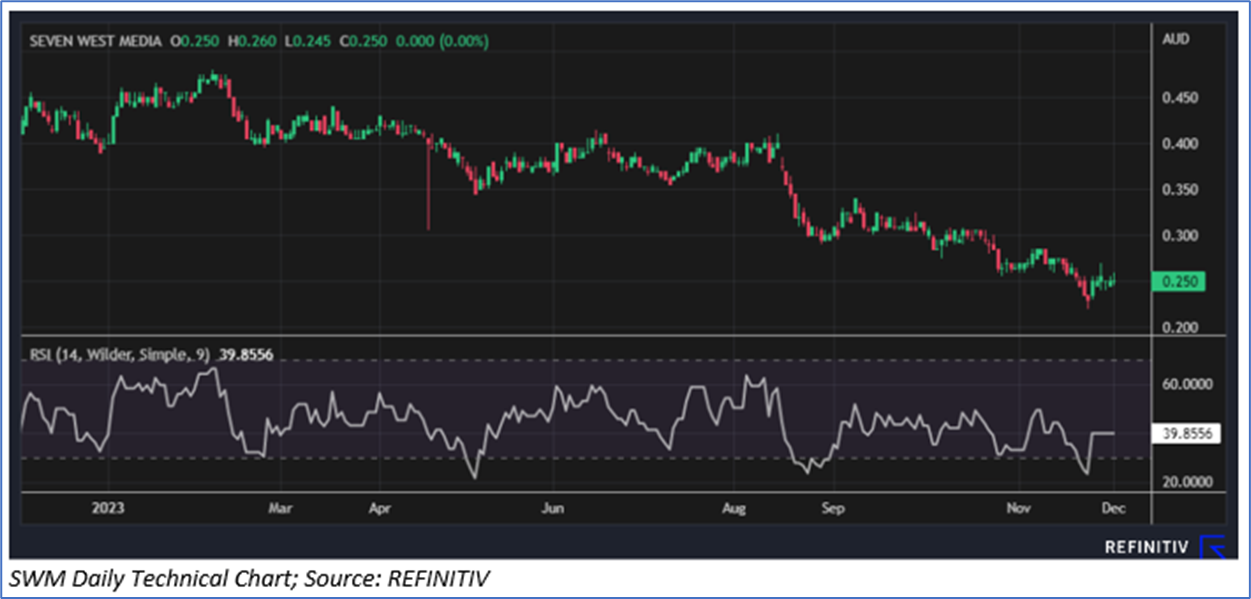Click the 0.300 price axis label
This screenshot has height=599, width=1251.
pyautogui.click(x=1179, y=236)
